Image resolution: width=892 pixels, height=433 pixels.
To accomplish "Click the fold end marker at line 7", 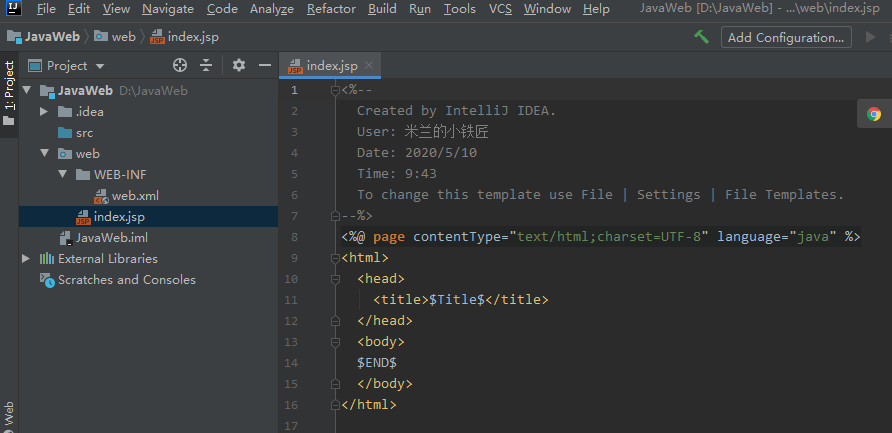I will tap(336, 216).
